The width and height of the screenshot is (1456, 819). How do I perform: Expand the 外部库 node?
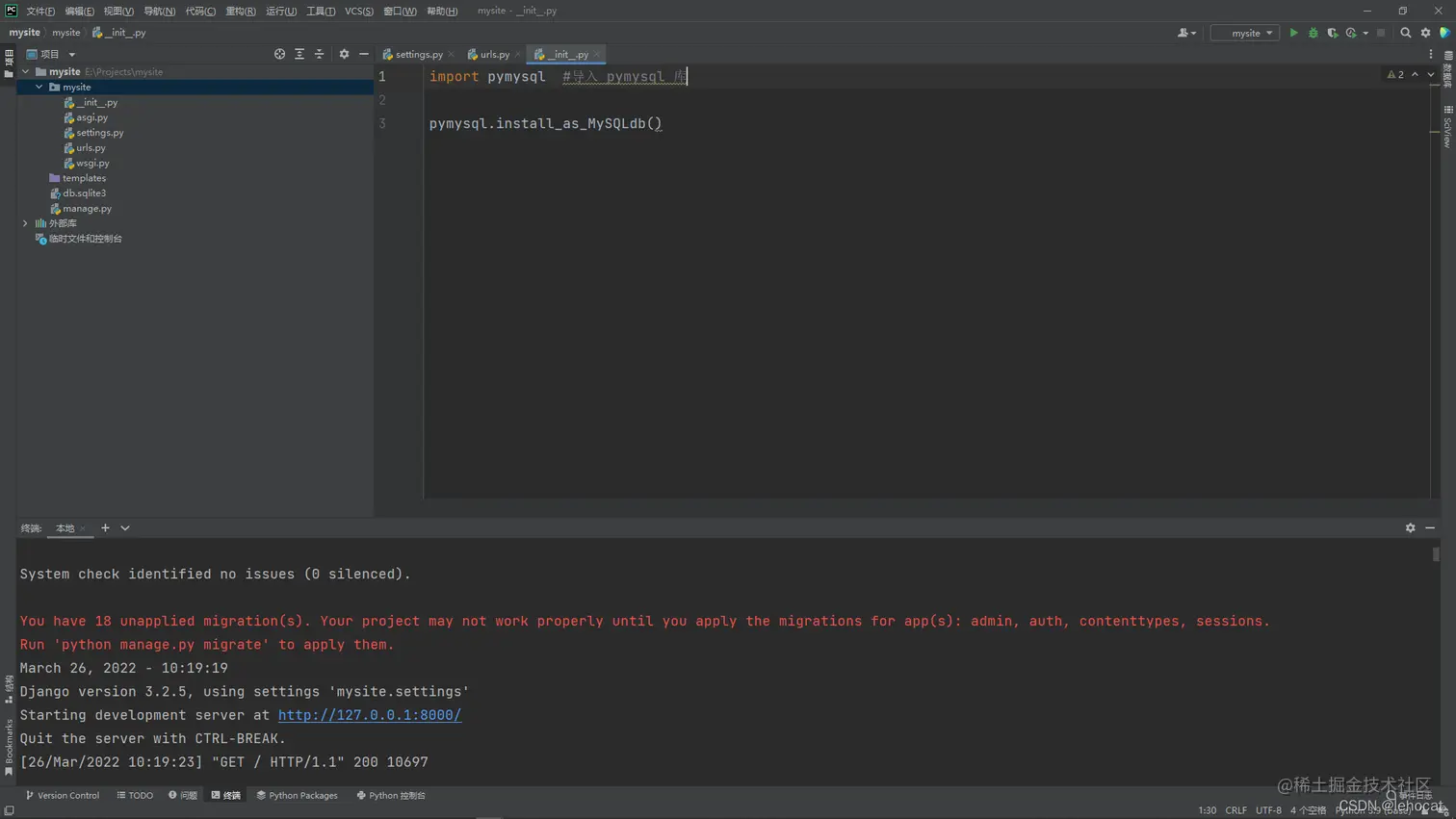[x=26, y=223]
